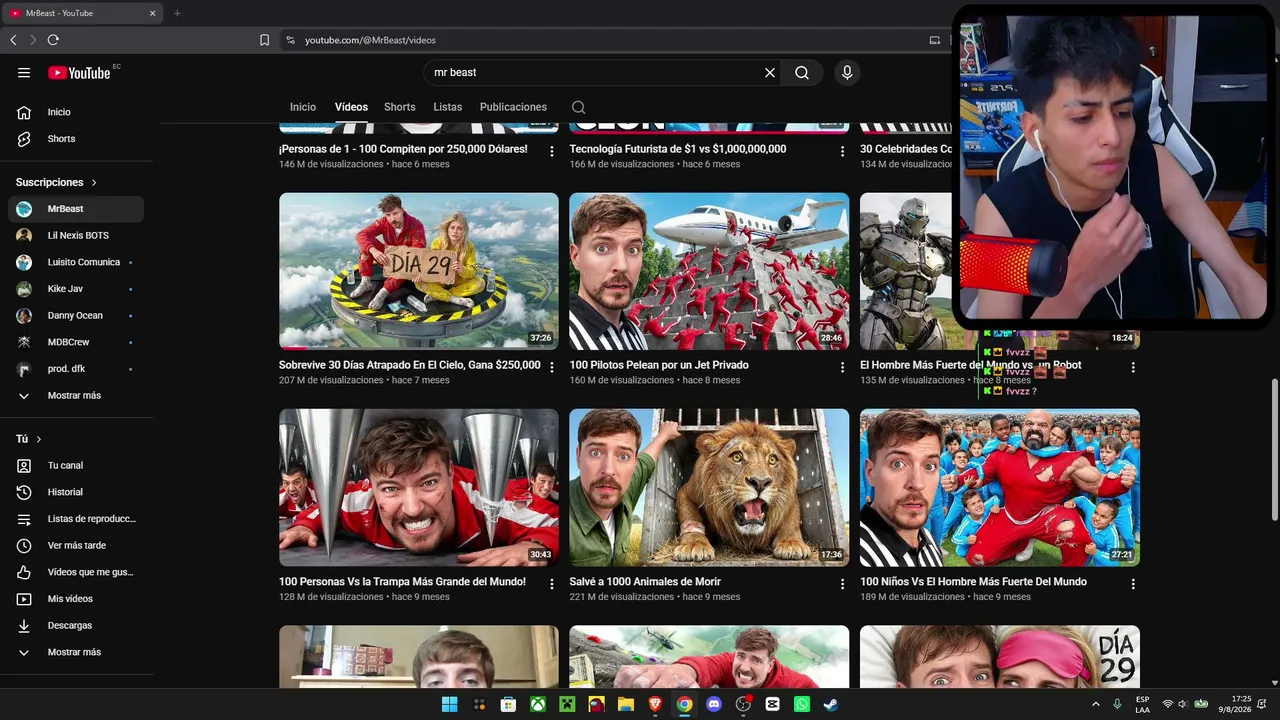Viewport: 1280px width, 720px height.
Task: Click the browser address bar URL
Action: tap(370, 40)
